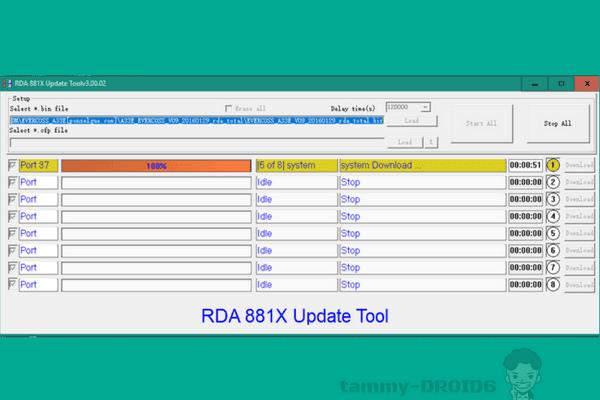Click the X button next to cfp Load
This screenshot has width=600, height=400.
pos(431,142)
